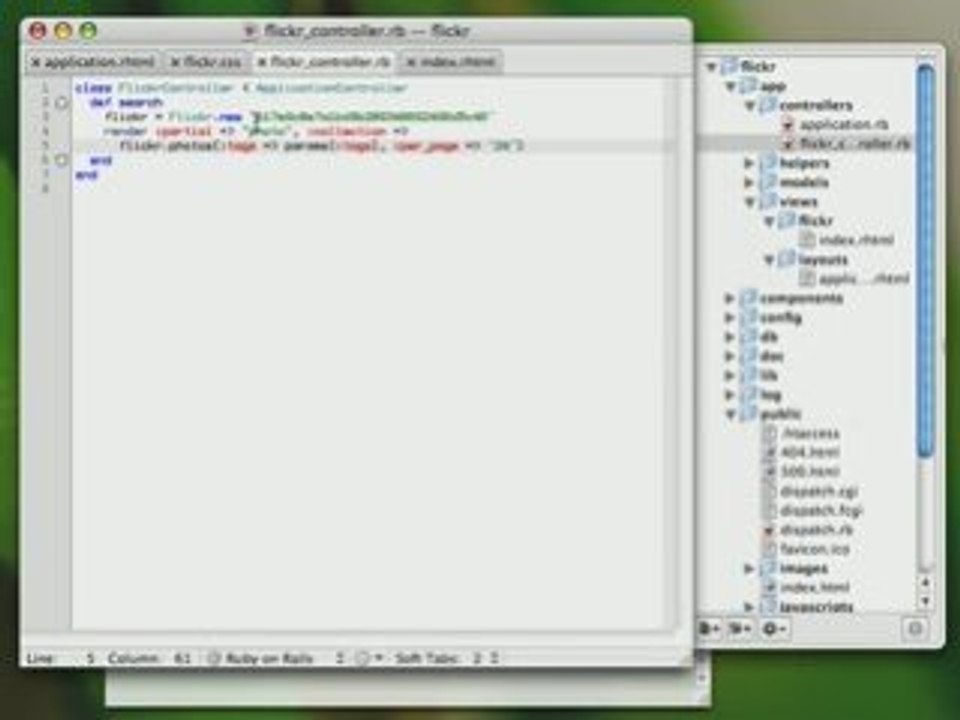This screenshot has height=720, width=960.
Task: Select the .htaccess file
Action: [810, 433]
